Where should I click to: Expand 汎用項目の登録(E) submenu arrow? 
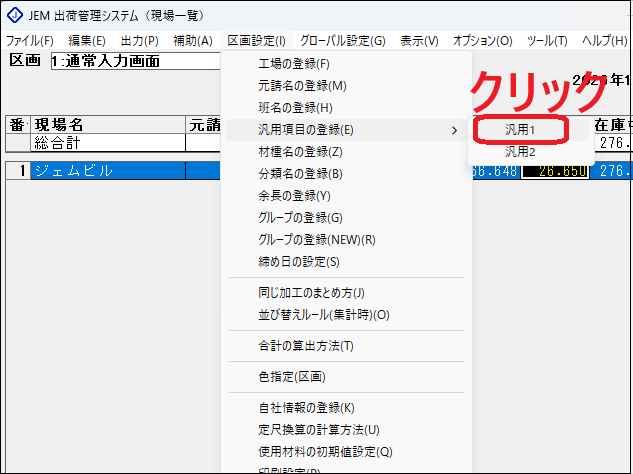point(454,130)
